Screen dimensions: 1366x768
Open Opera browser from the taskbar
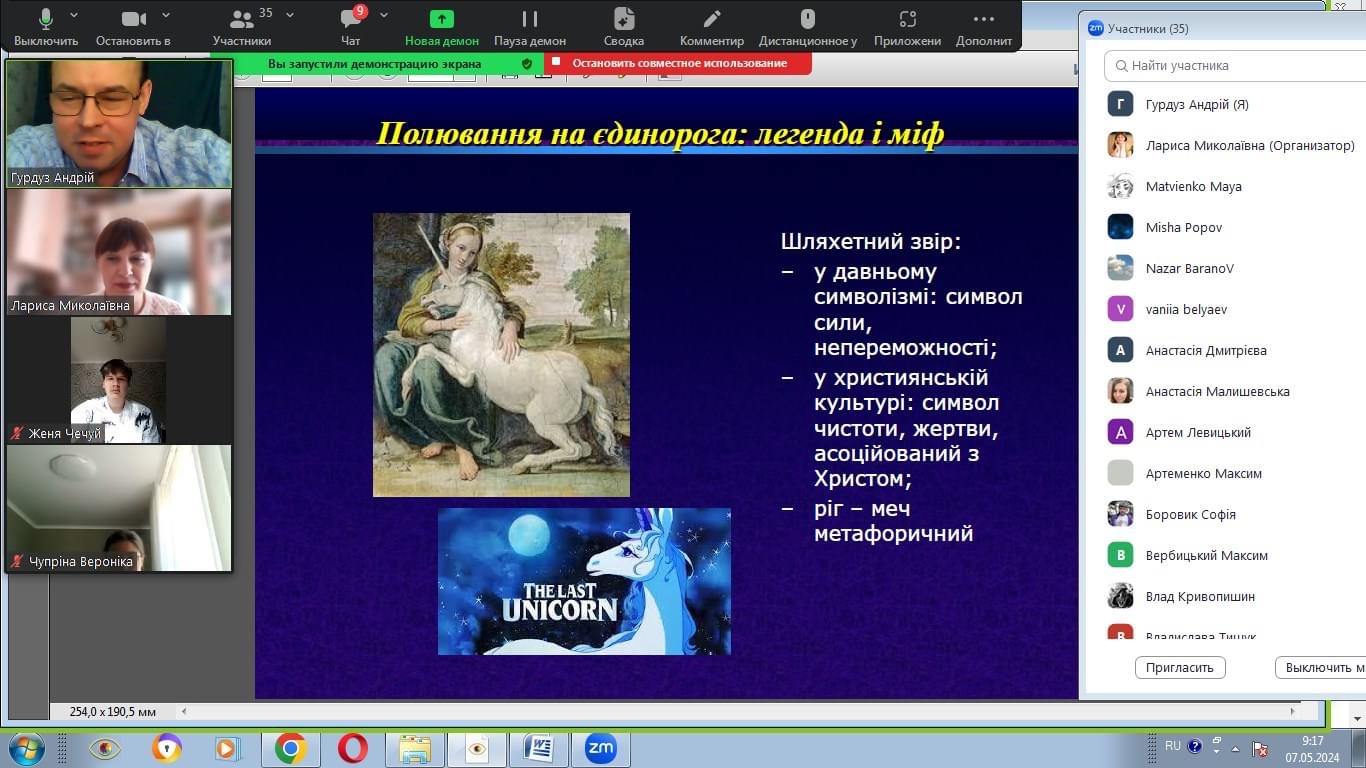[x=352, y=748]
